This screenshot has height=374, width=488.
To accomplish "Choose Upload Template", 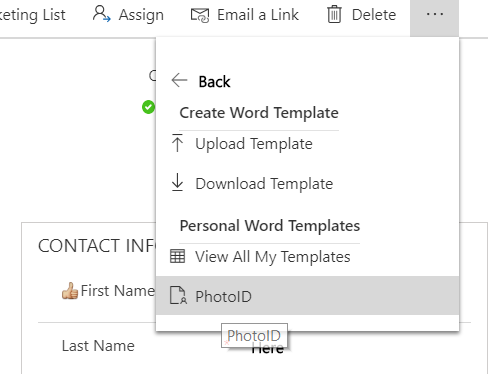I will pyautogui.click(x=254, y=144).
